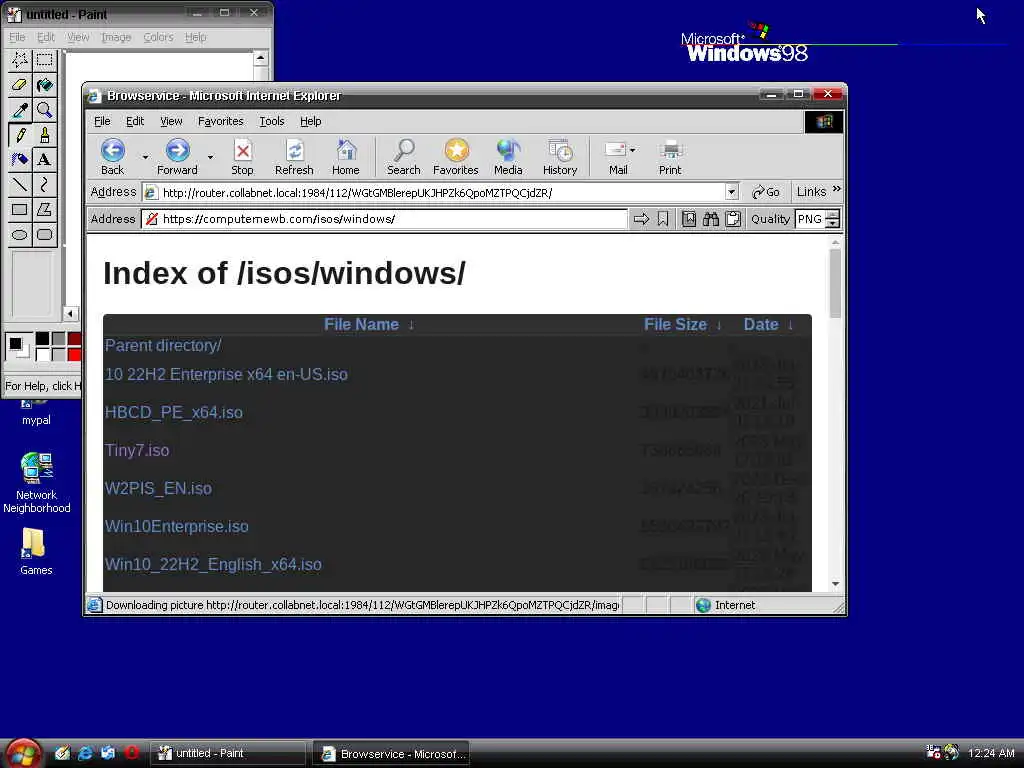This screenshot has height=768, width=1024.
Task: Open the Image menu in Paint
Action: pyautogui.click(x=116, y=37)
